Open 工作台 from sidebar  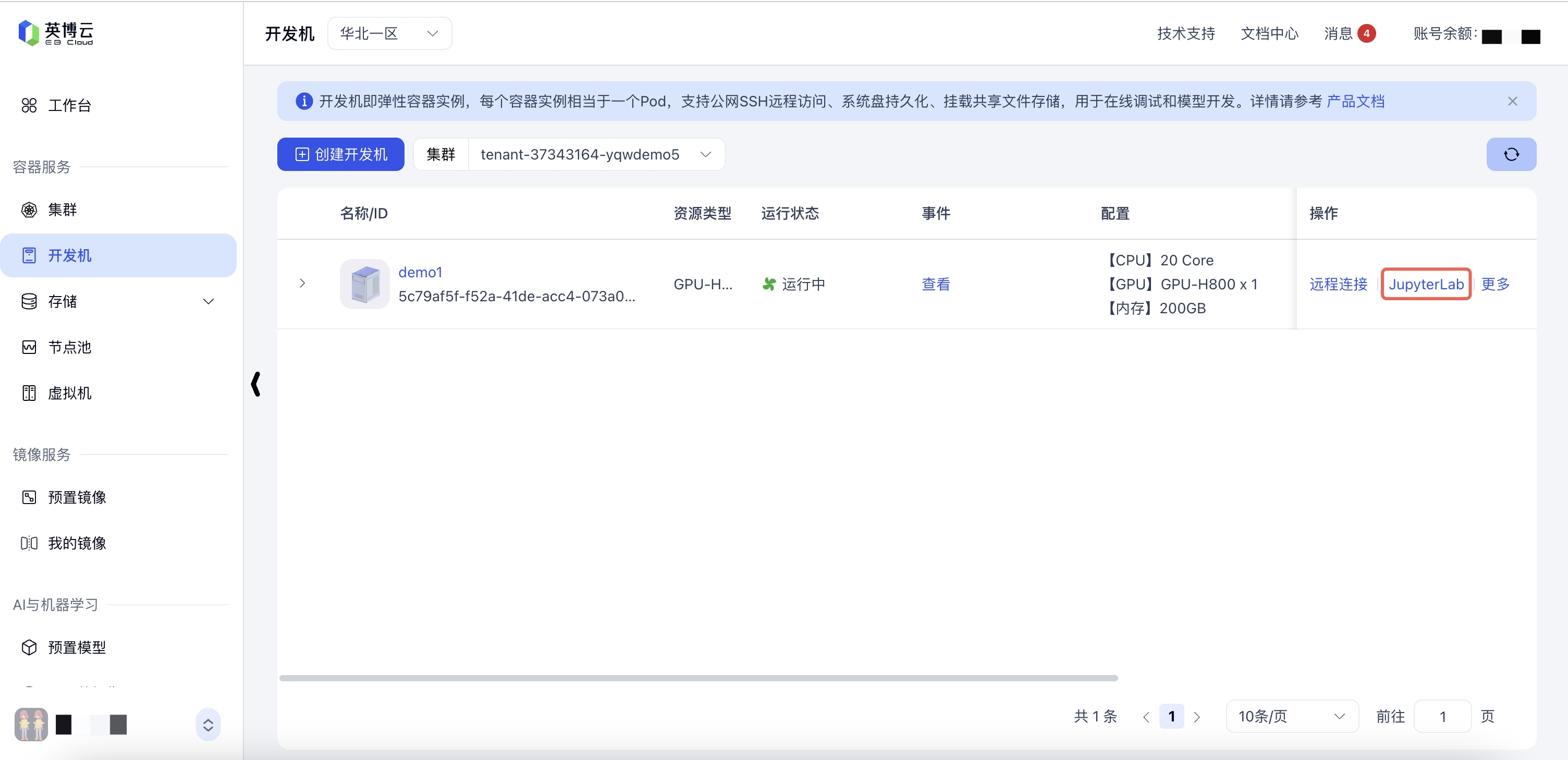pyautogui.click(x=69, y=106)
